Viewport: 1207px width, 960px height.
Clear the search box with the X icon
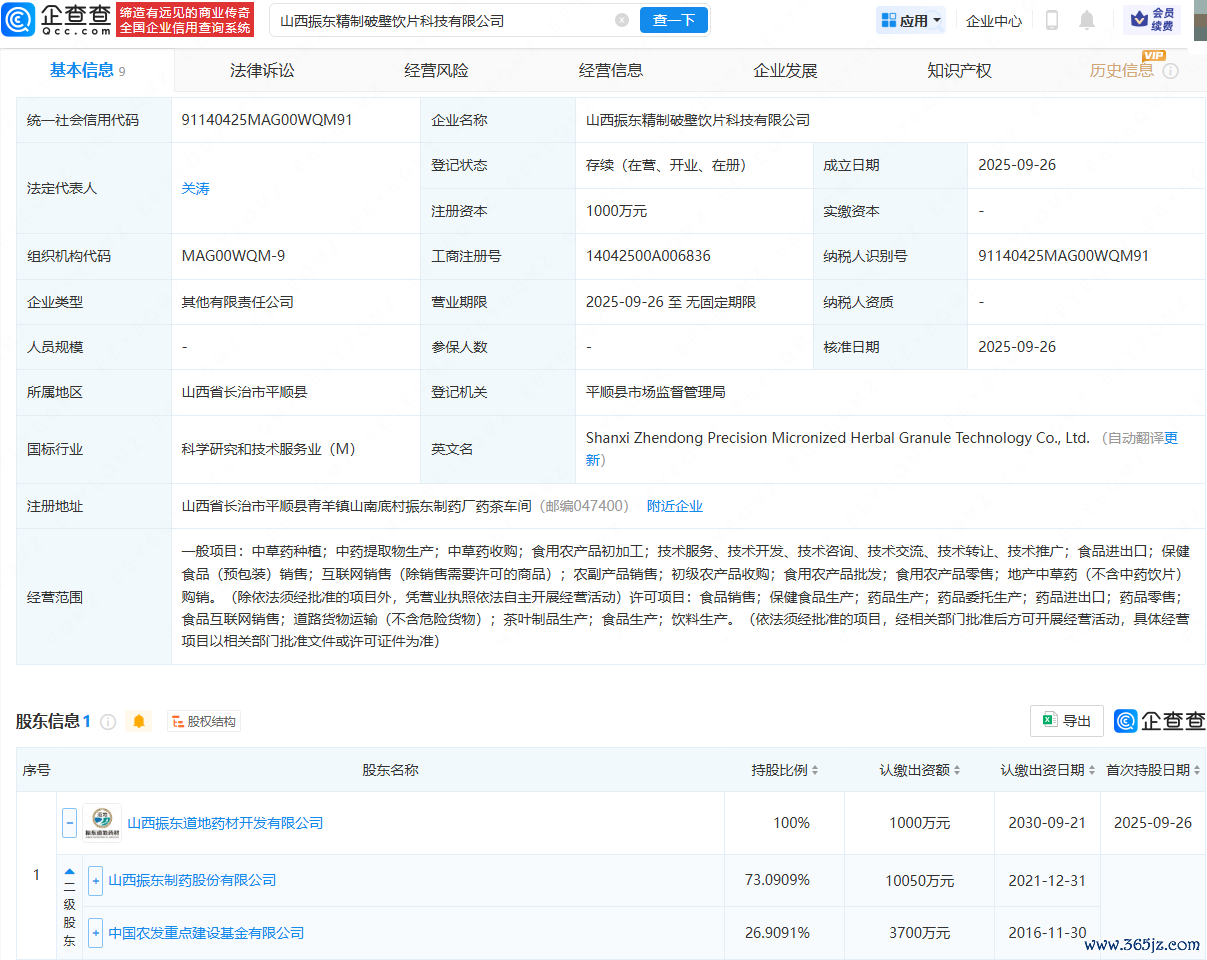pyautogui.click(x=622, y=20)
